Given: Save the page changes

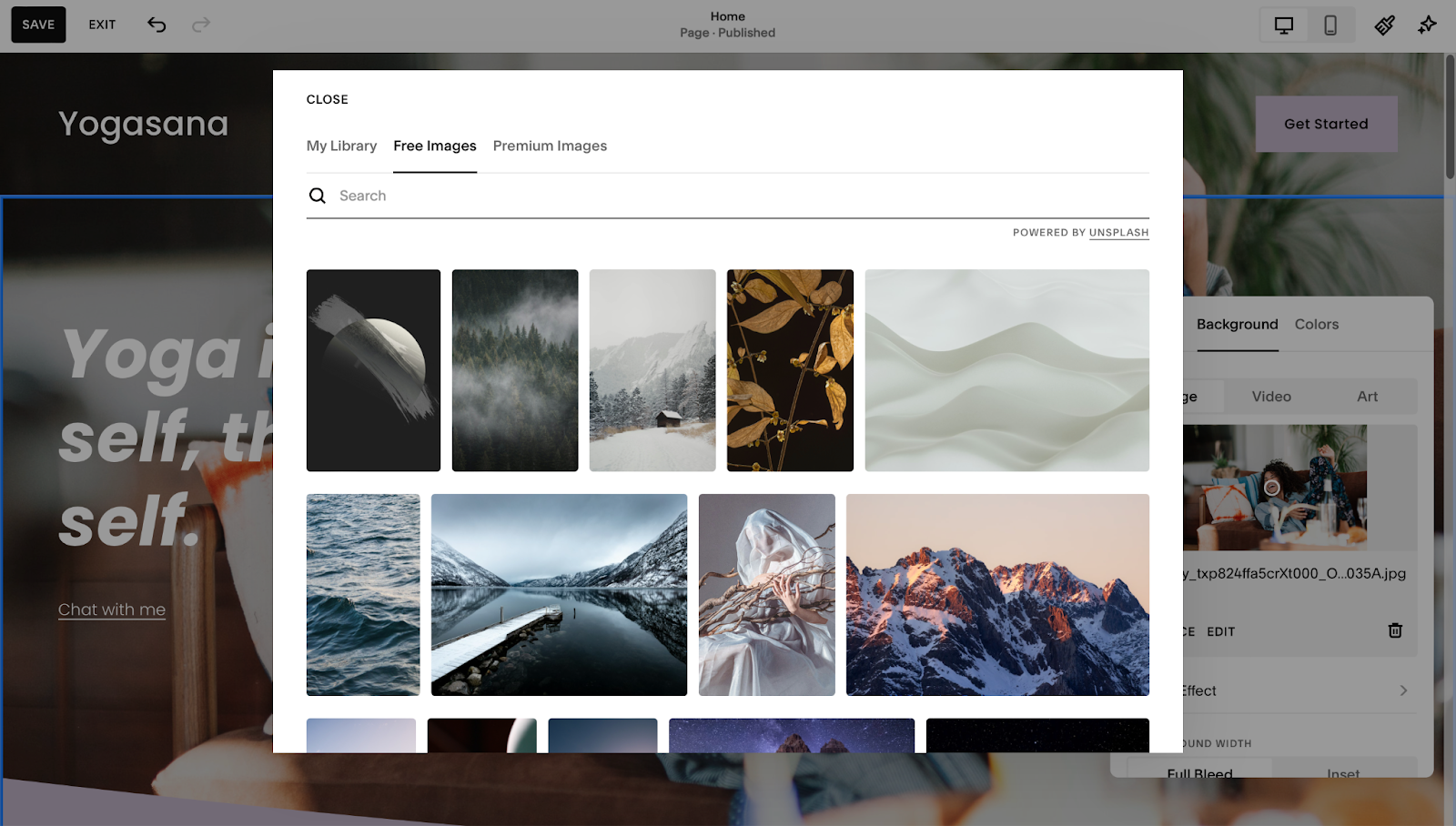Looking at the screenshot, I should [38, 25].
